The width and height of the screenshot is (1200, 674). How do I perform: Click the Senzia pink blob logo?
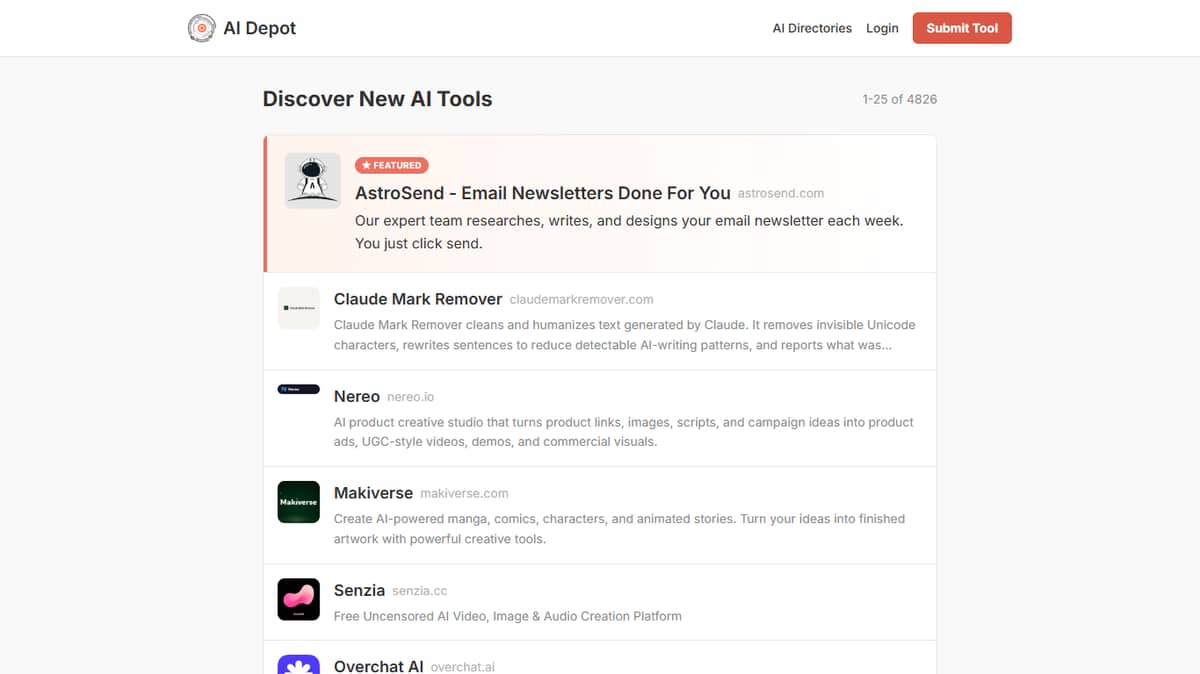[x=298, y=599]
